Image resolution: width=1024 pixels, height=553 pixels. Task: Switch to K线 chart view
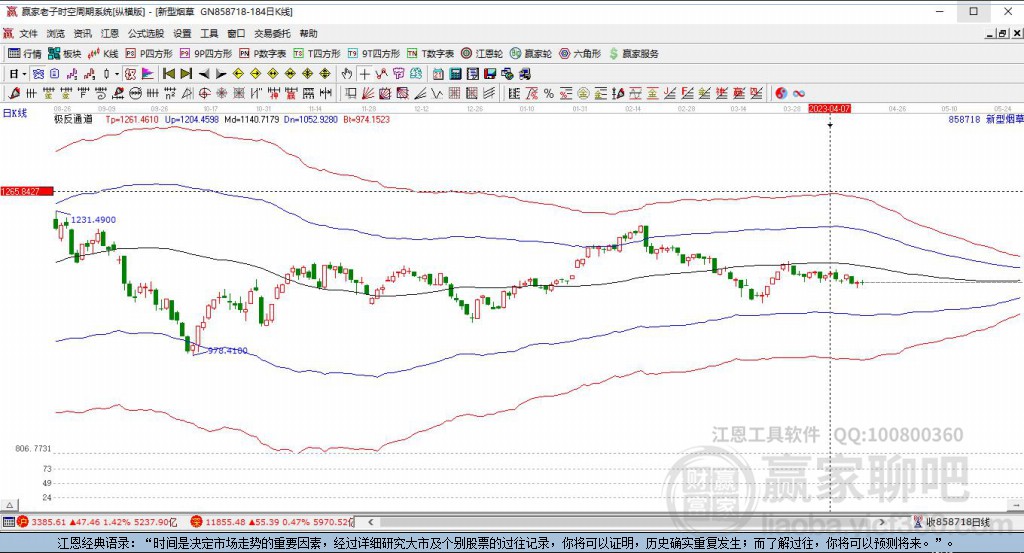tap(103, 54)
